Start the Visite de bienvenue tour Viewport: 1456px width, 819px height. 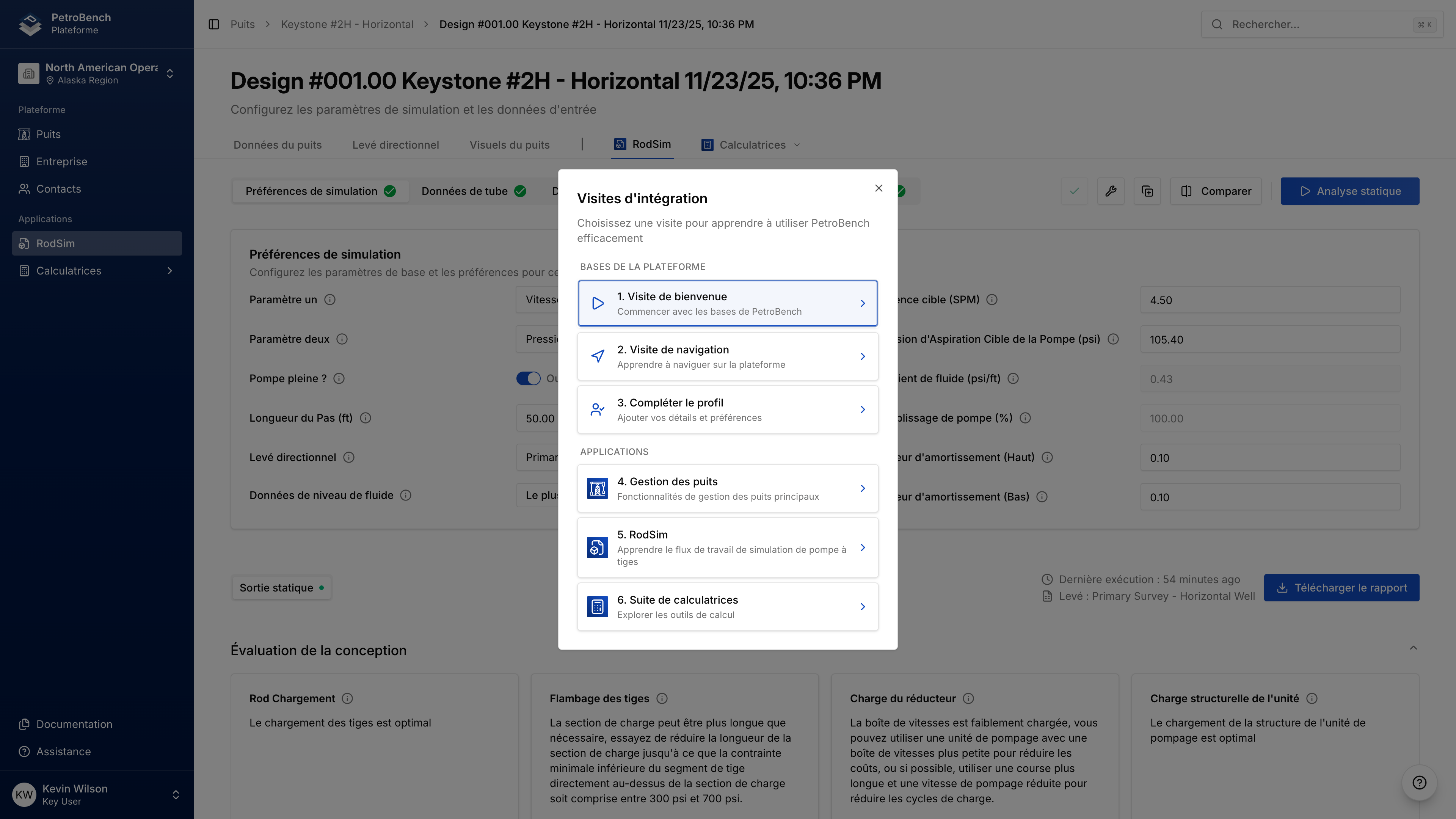tap(728, 303)
